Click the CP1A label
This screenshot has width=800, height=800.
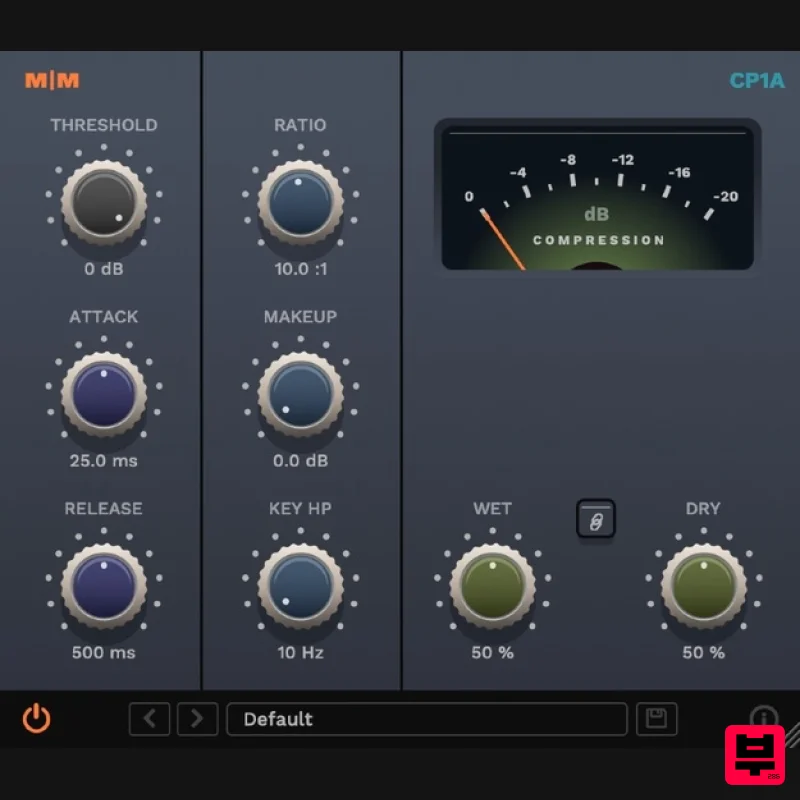[x=757, y=80]
